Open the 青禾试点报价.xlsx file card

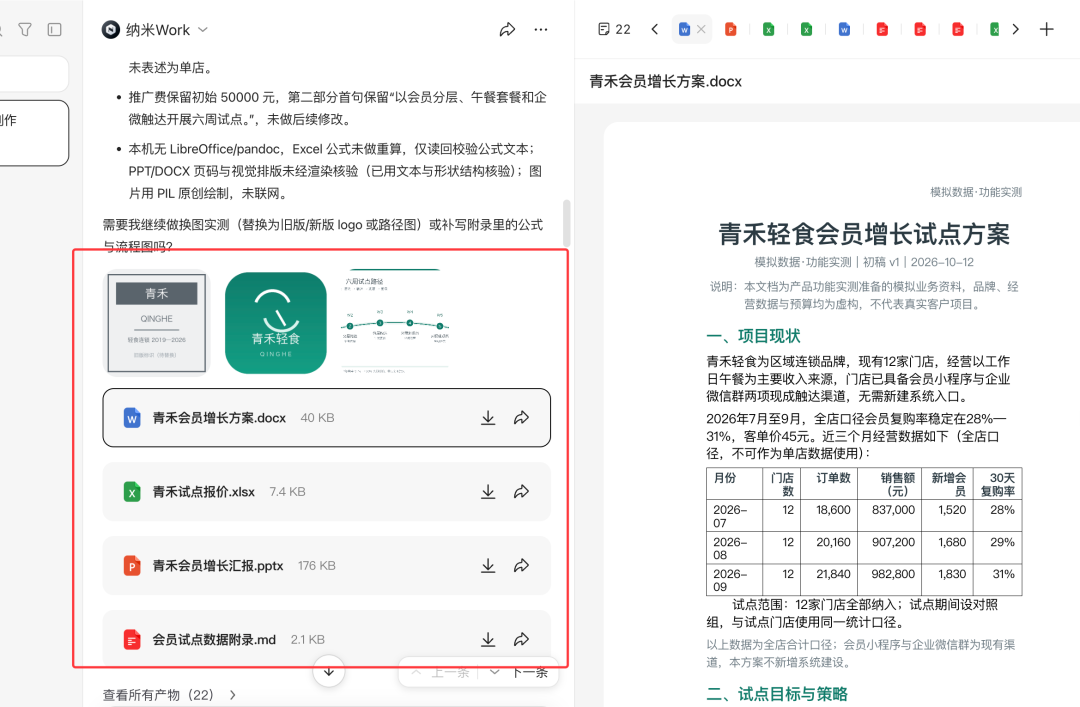click(326, 491)
